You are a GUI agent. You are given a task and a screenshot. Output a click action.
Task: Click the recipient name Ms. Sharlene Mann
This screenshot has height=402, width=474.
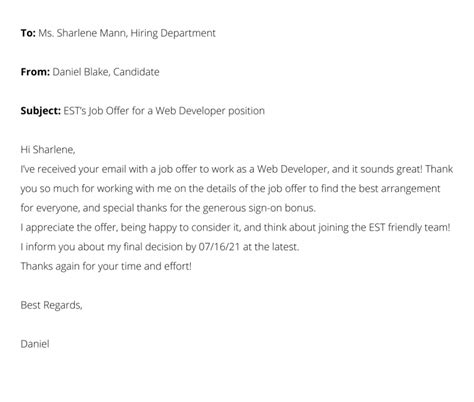[82, 33]
